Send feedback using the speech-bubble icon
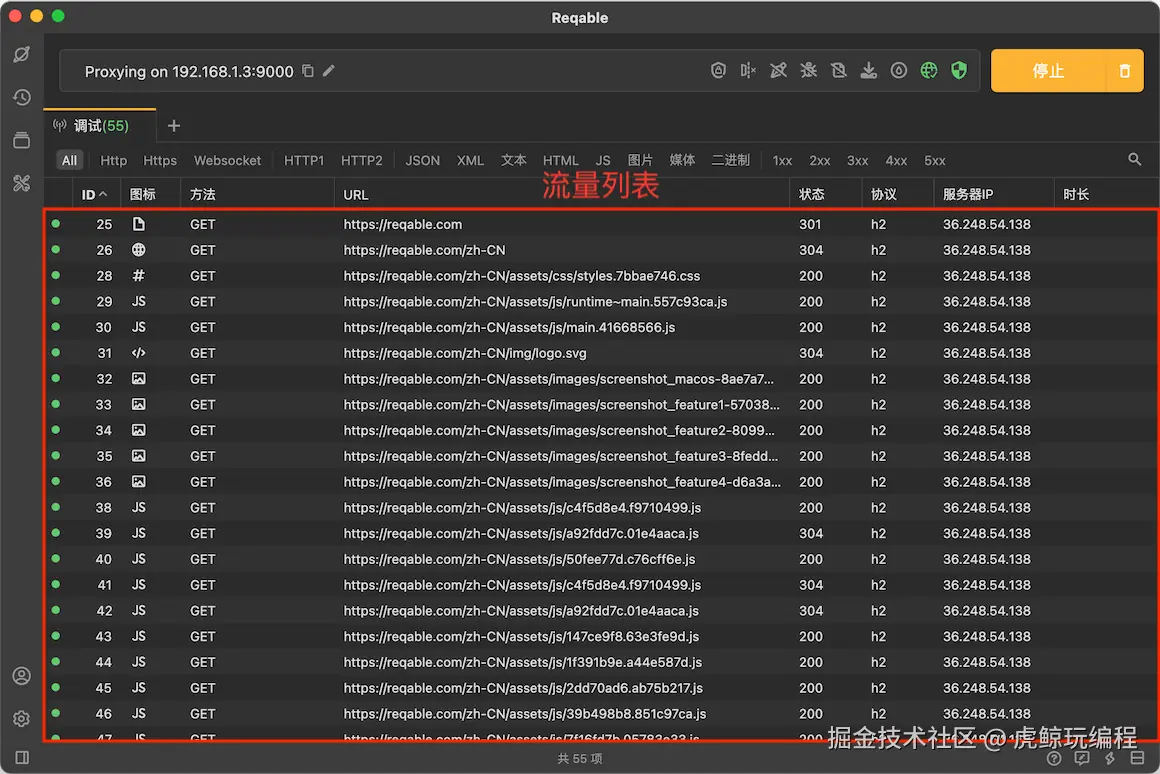 point(1082,758)
